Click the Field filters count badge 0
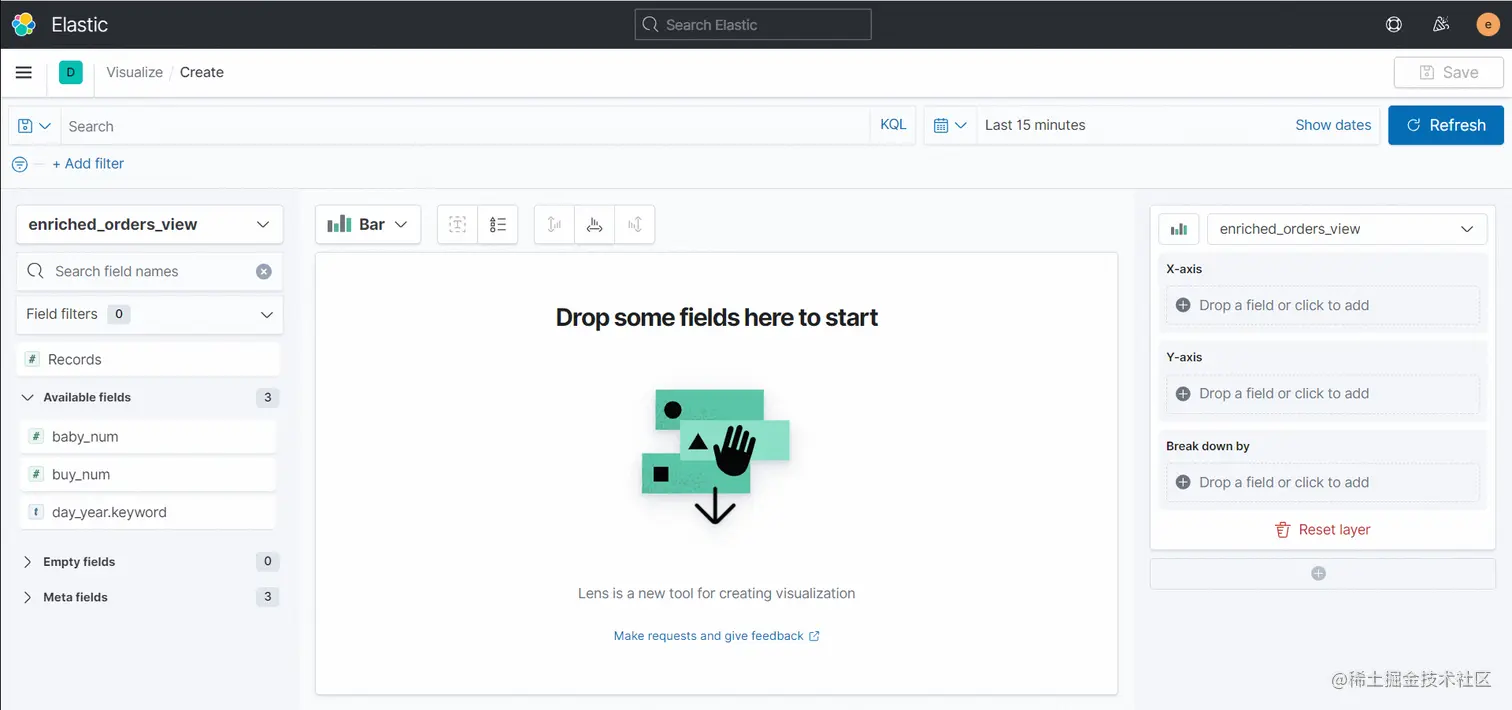 [x=119, y=314]
